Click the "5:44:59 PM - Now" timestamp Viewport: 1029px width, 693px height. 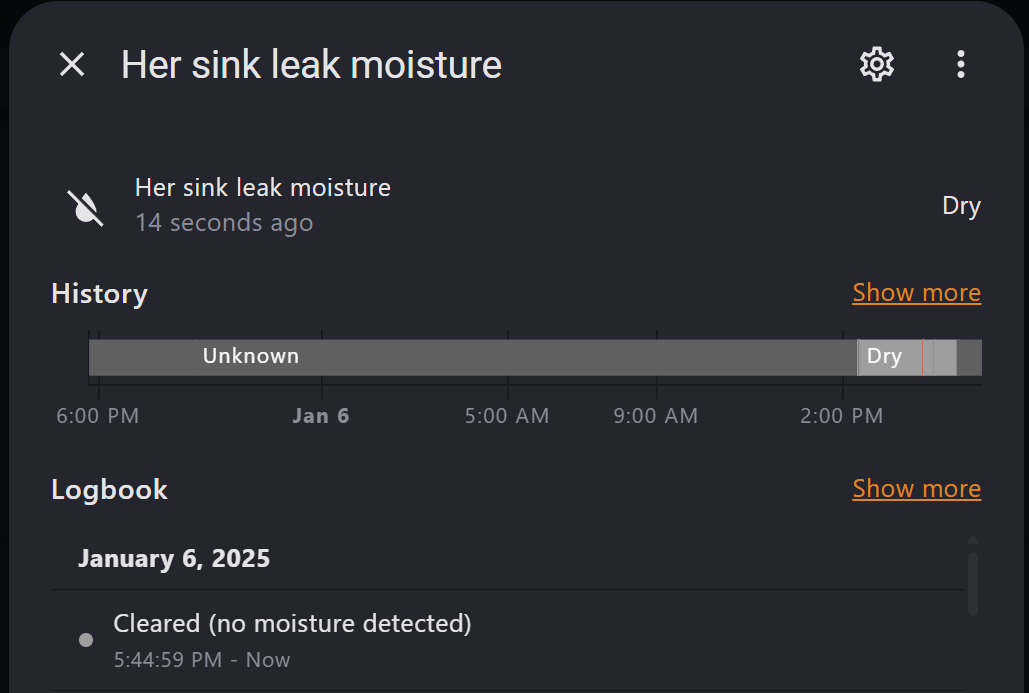point(202,660)
